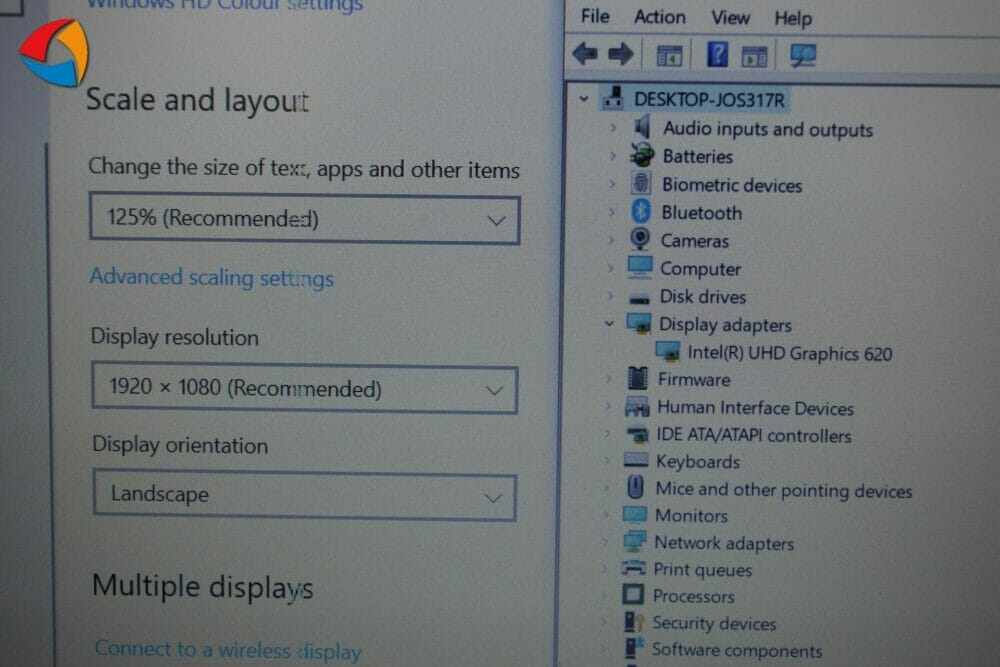Screen dimensions: 1000x667
Task: Click the Scan for hardware changes monitor icon
Action: 803,55
